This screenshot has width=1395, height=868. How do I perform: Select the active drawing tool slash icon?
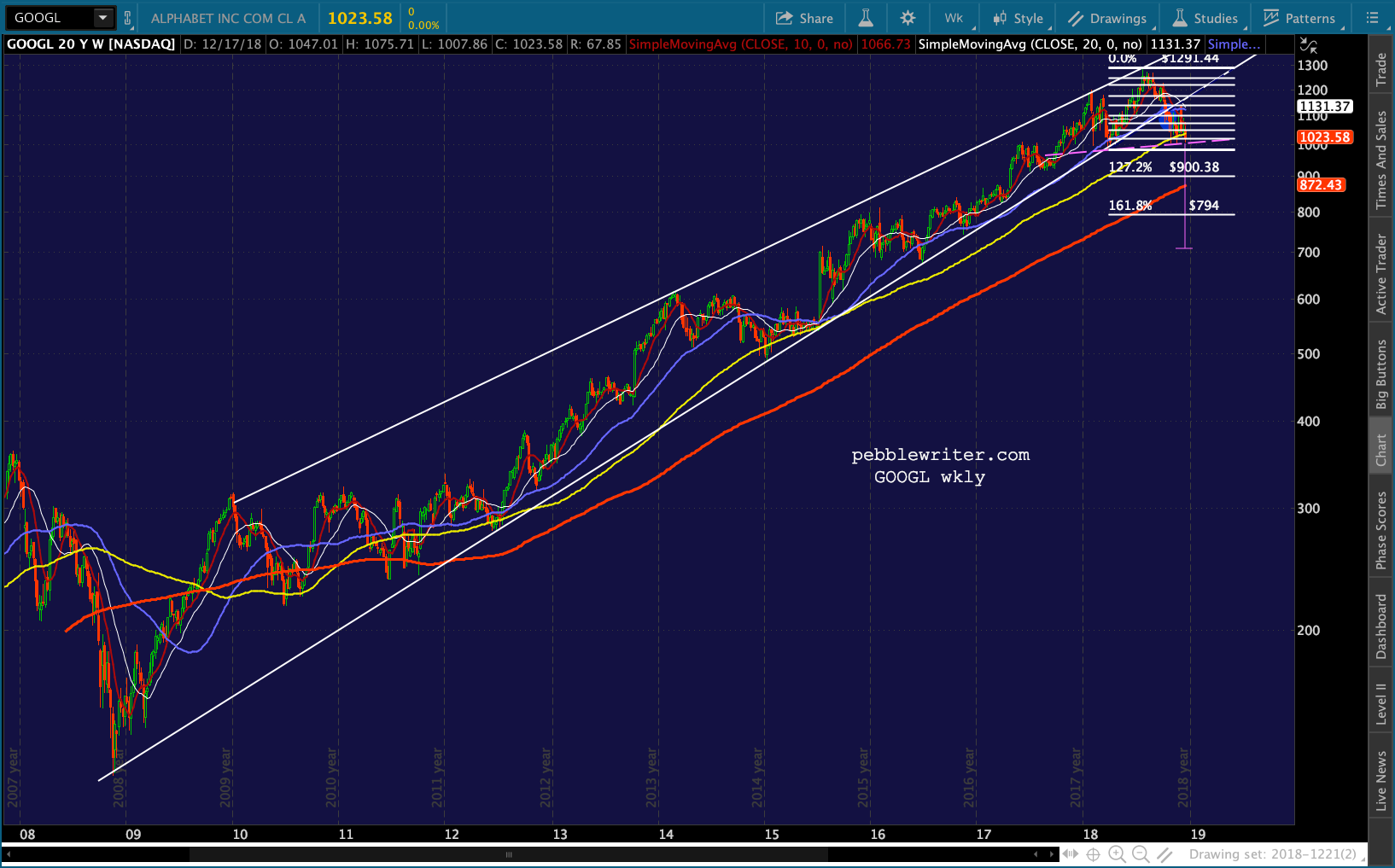pos(1164,854)
